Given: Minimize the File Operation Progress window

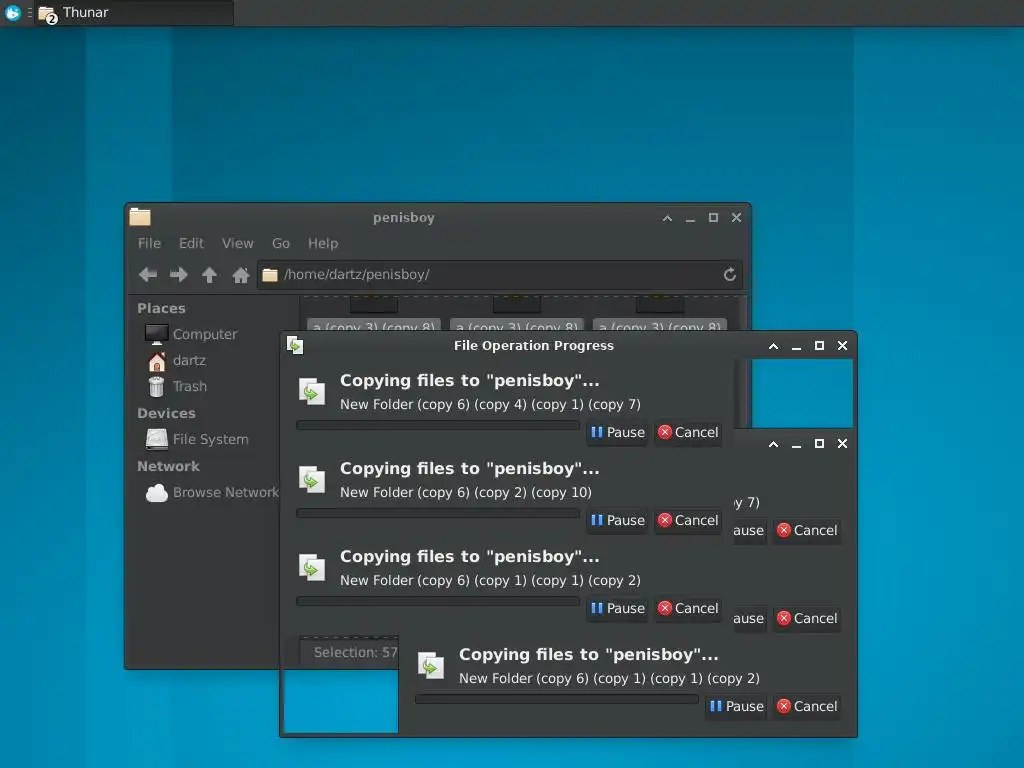Looking at the screenshot, I should click(796, 346).
